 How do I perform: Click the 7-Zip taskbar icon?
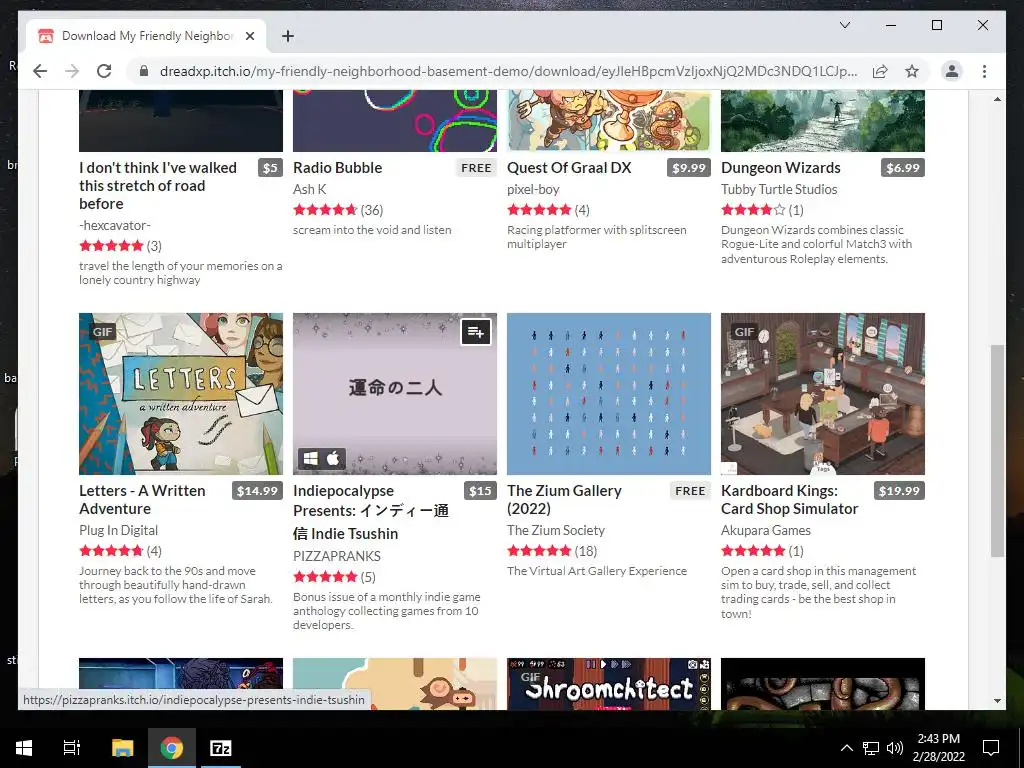[x=220, y=748]
